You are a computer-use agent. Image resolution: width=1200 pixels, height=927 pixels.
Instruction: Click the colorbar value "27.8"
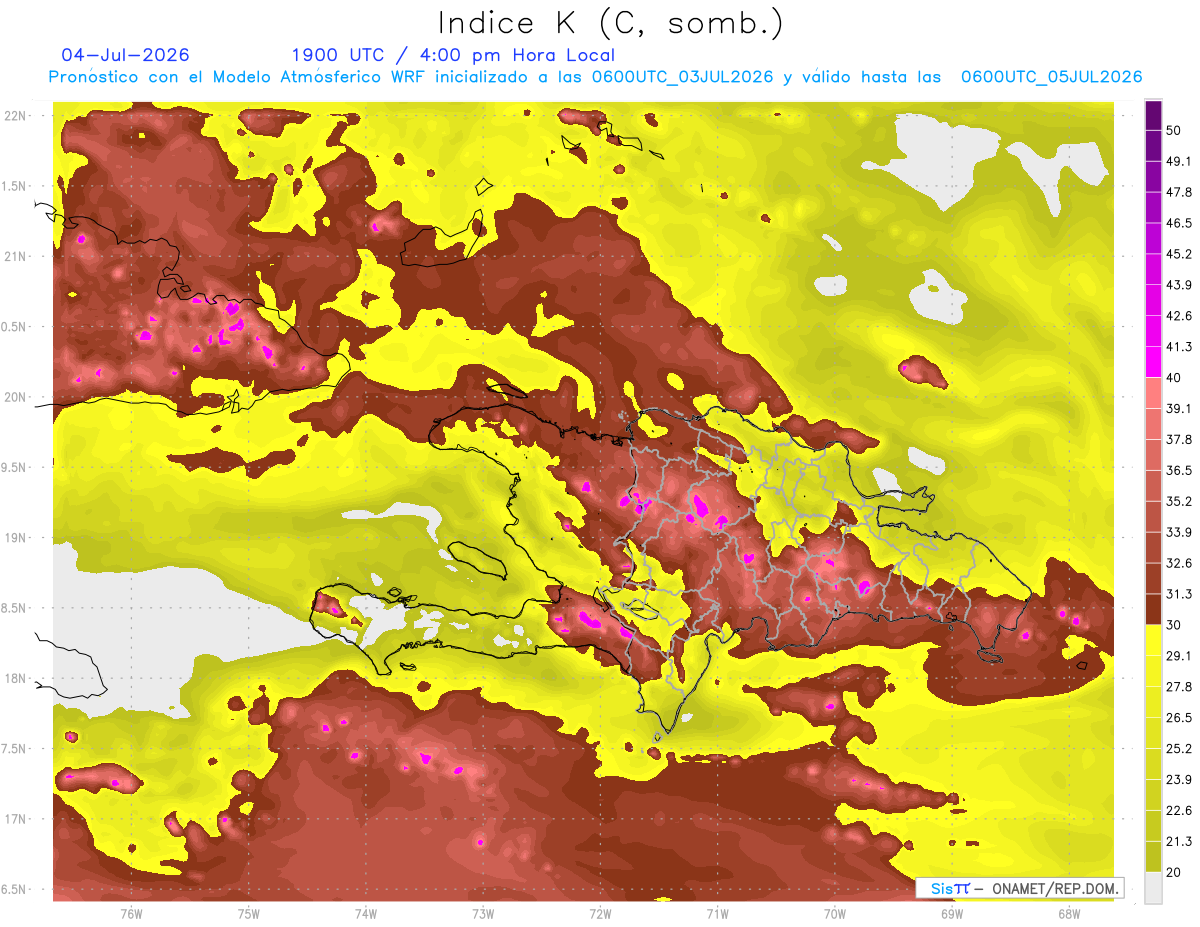[1180, 686]
